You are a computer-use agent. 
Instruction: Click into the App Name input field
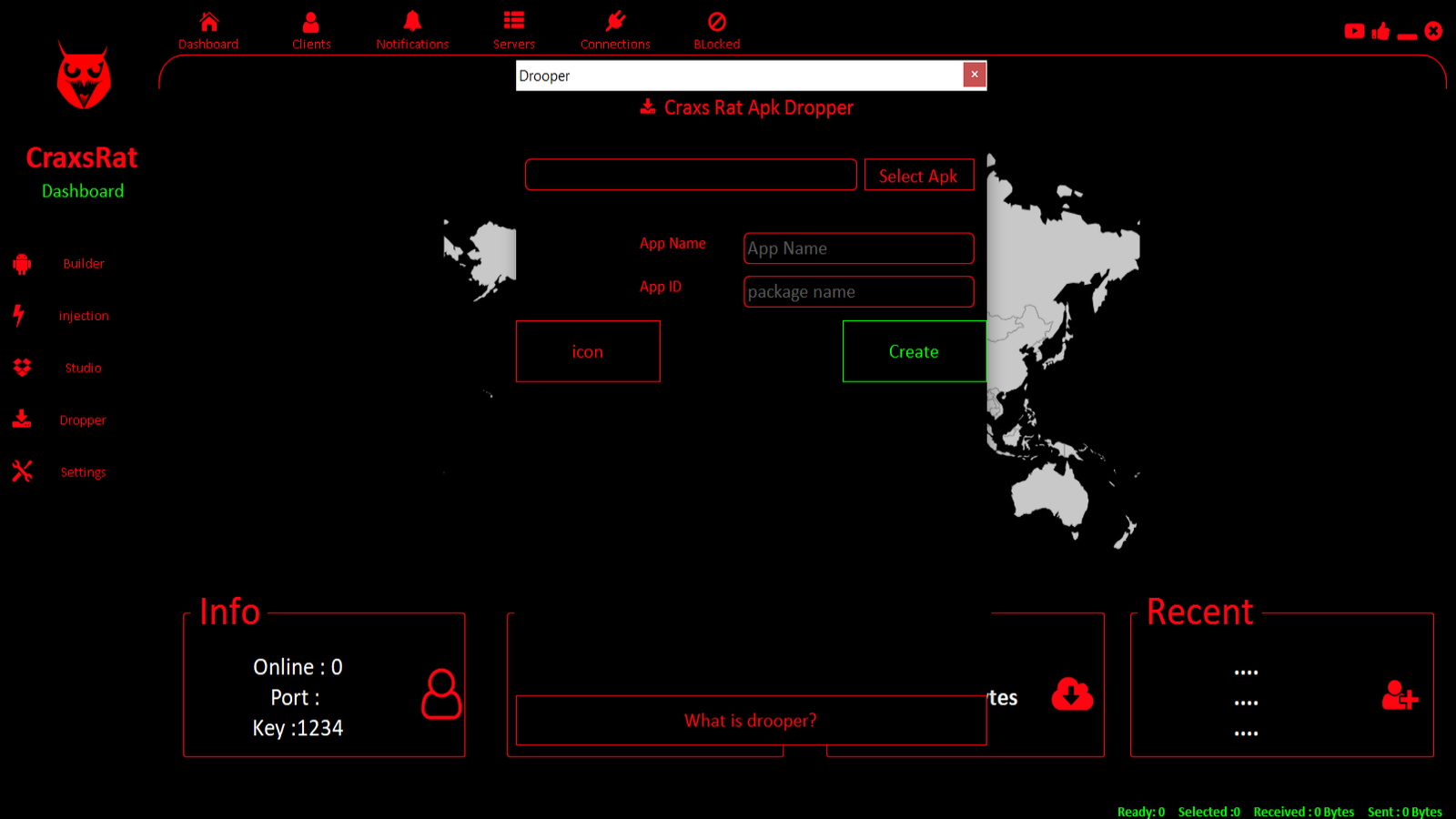(859, 248)
